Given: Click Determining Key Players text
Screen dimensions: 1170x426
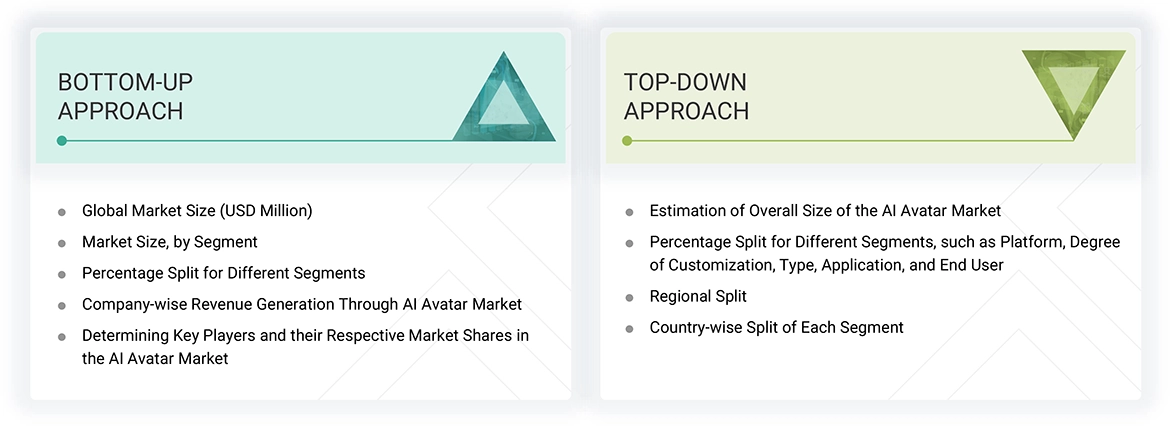Looking at the screenshot, I should (305, 335).
